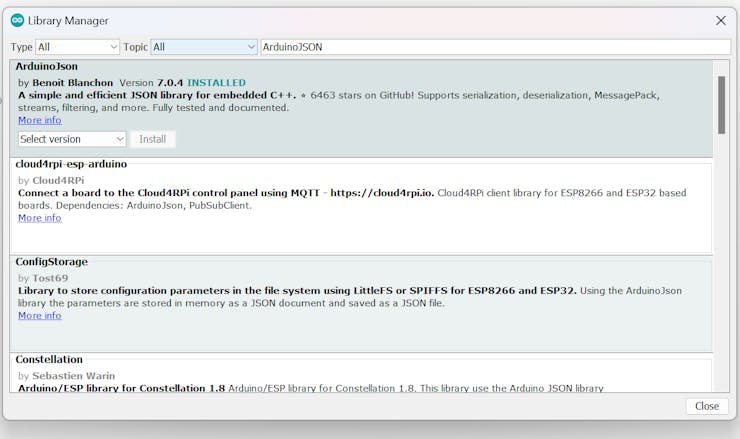Viewport: 740px width, 439px height.
Task: Select the ConfigStorage library entry title
Action: point(51,262)
